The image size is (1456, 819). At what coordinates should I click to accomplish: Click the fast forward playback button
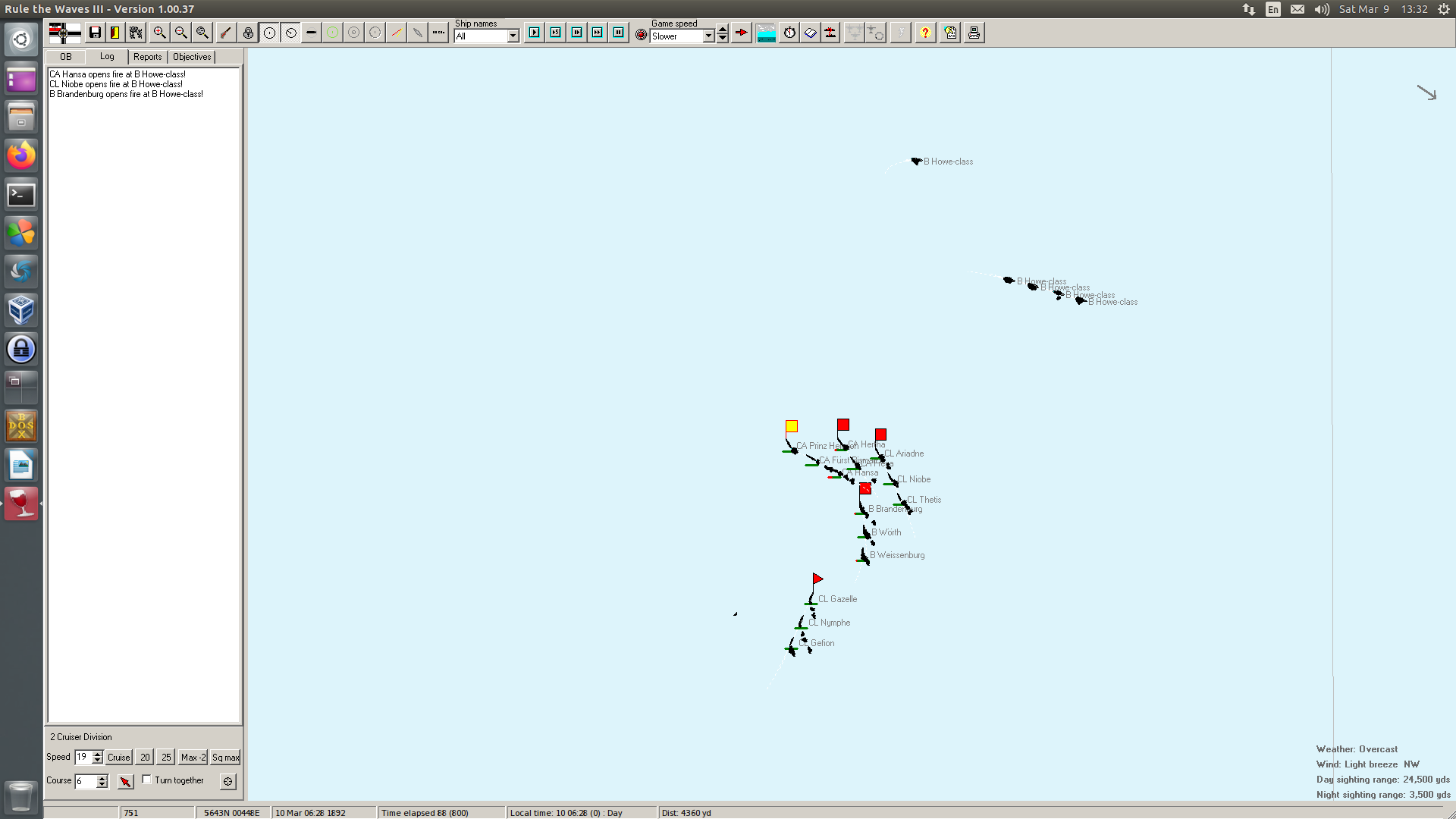point(598,33)
